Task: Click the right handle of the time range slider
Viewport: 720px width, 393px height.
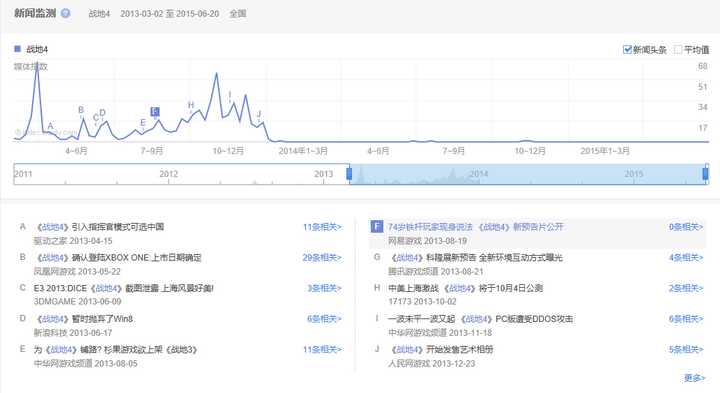Action: click(705, 174)
